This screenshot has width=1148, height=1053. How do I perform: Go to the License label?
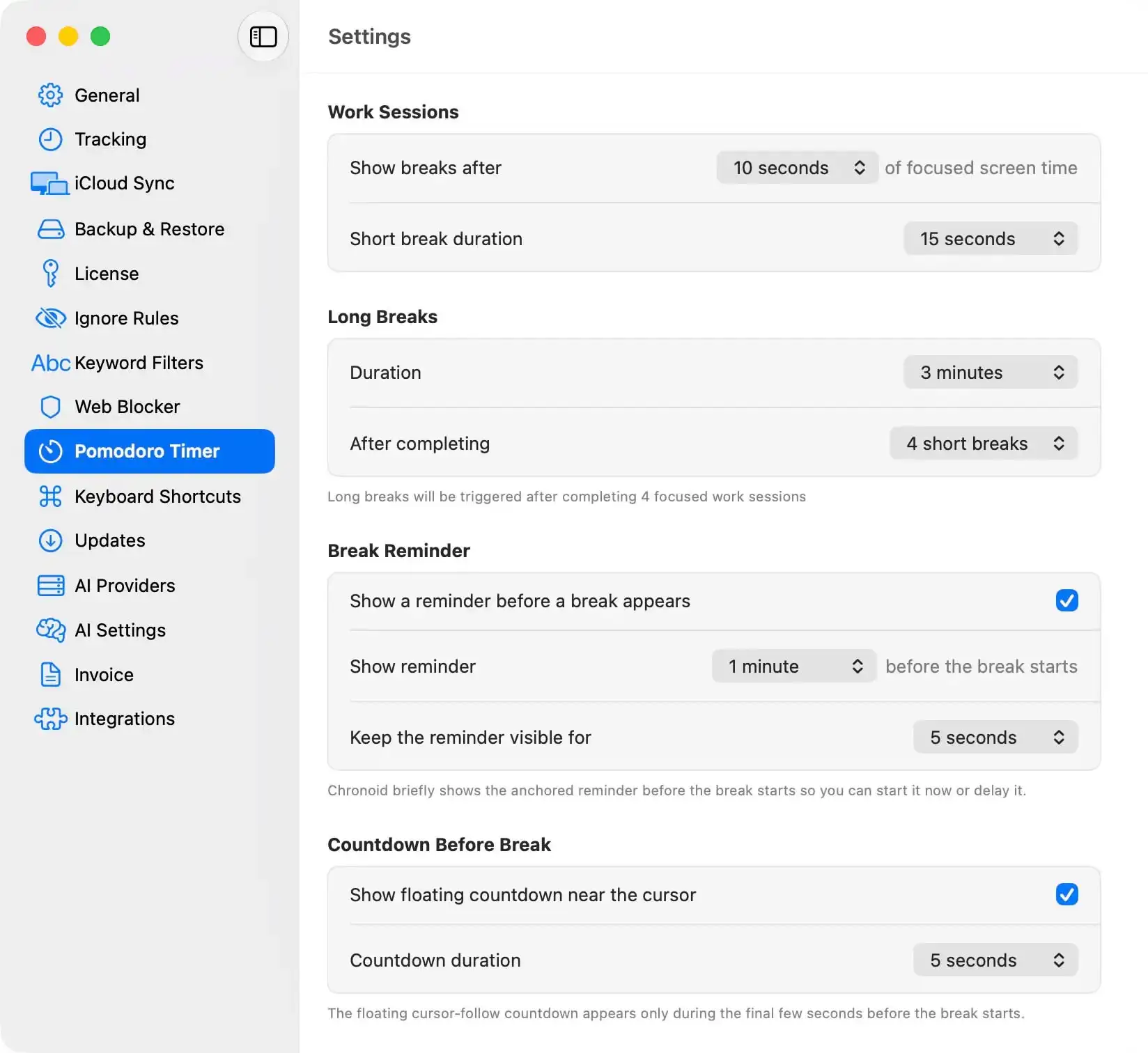coord(107,274)
